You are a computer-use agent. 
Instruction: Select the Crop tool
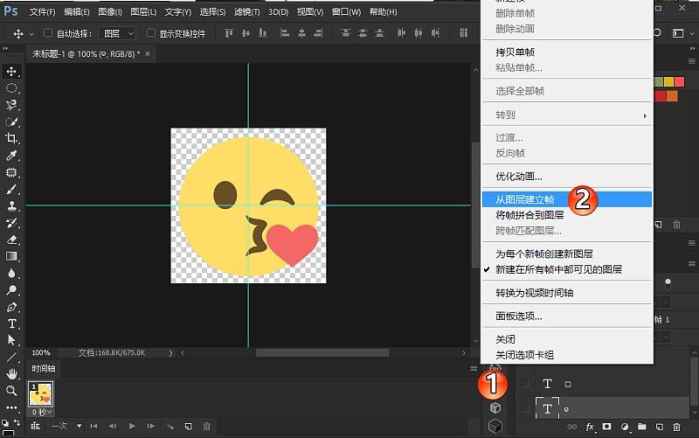12,138
